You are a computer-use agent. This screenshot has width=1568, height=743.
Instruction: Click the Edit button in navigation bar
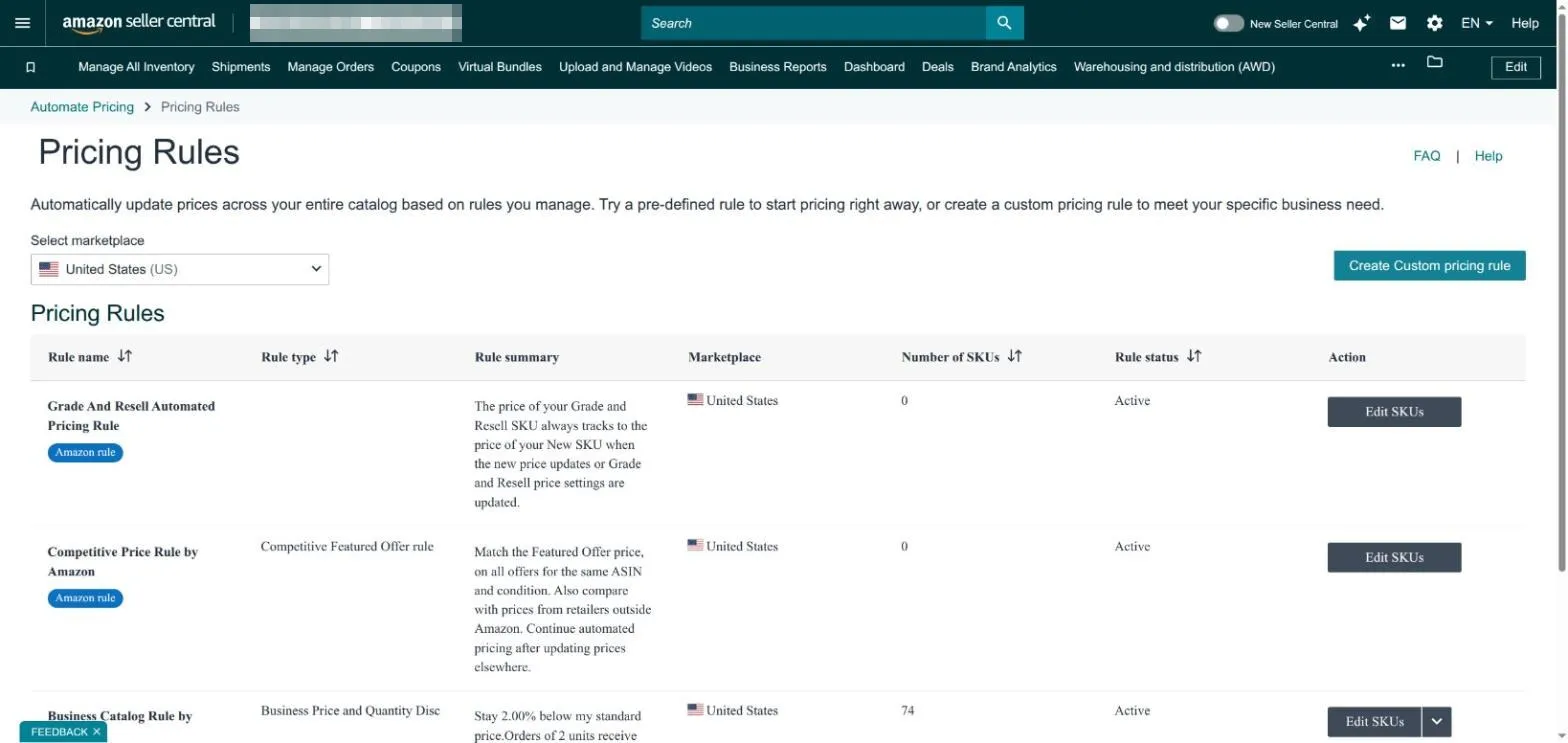[1516, 67]
